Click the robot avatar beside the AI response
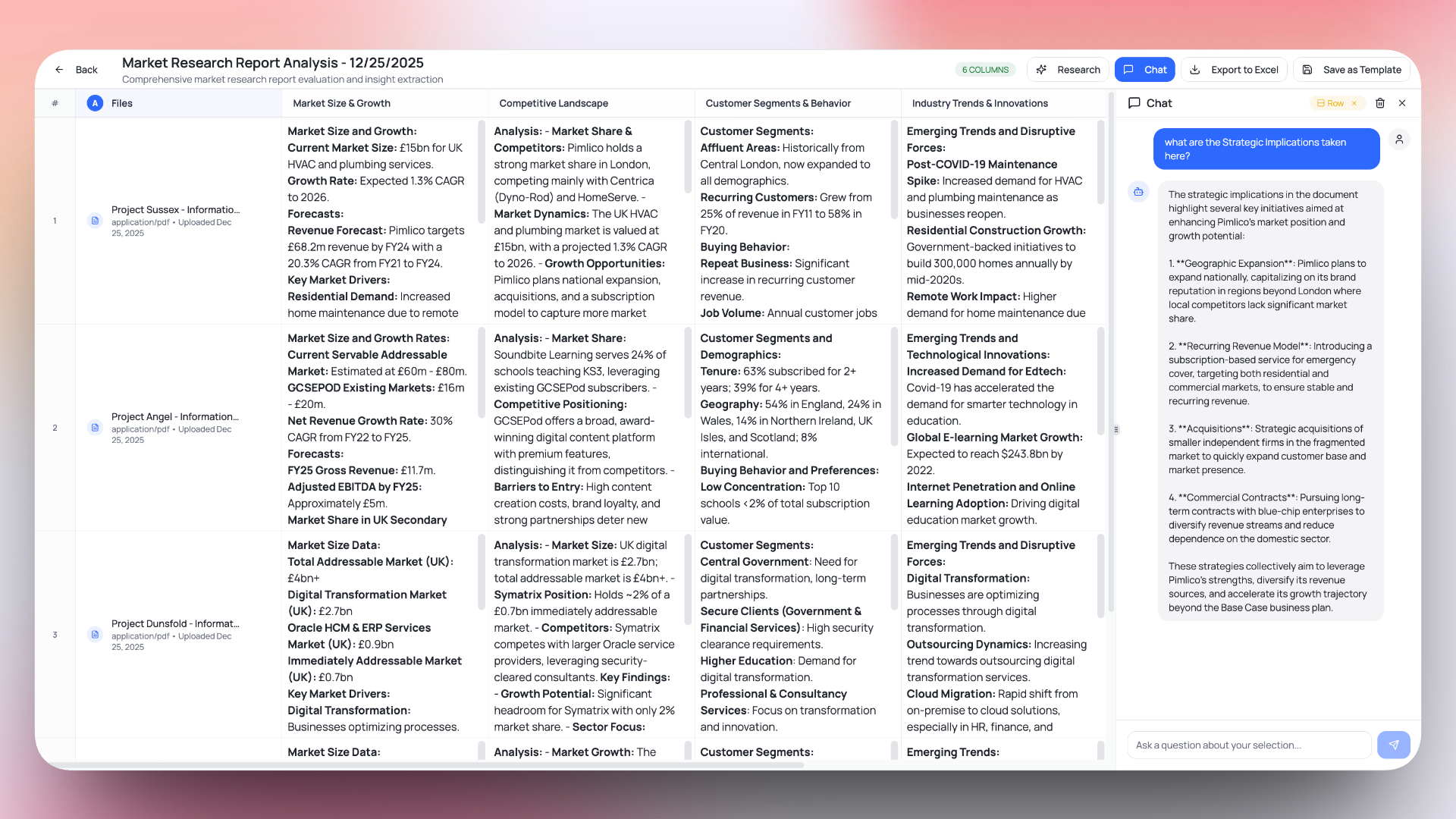 [1138, 192]
